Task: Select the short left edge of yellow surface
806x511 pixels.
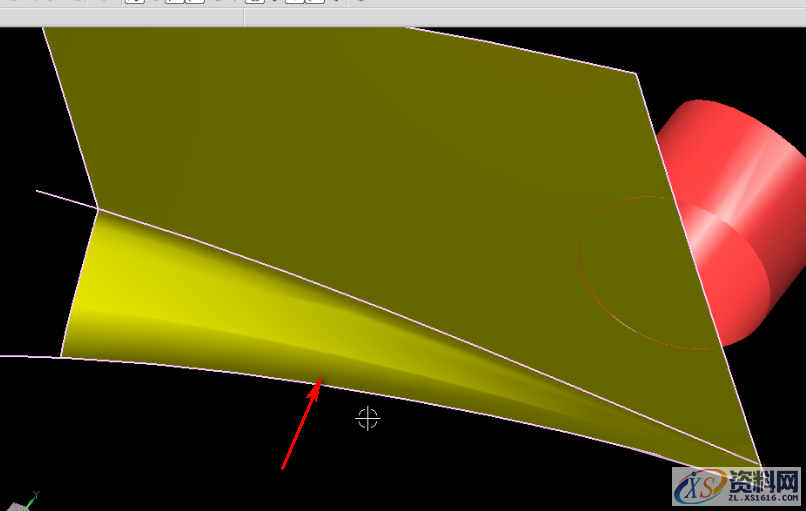Action: (78, 283)
